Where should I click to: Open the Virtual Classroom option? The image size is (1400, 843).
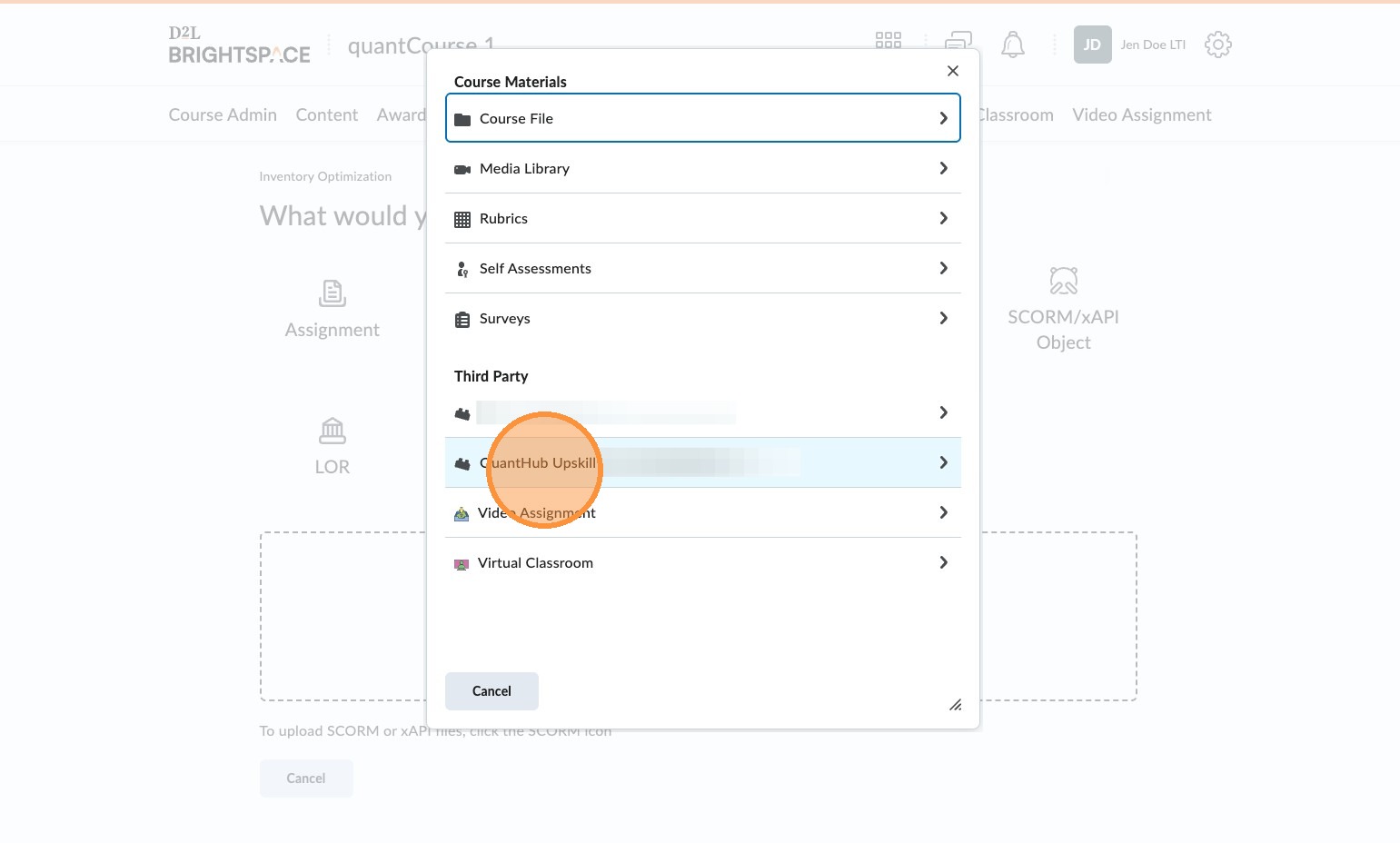click(535, 563)
